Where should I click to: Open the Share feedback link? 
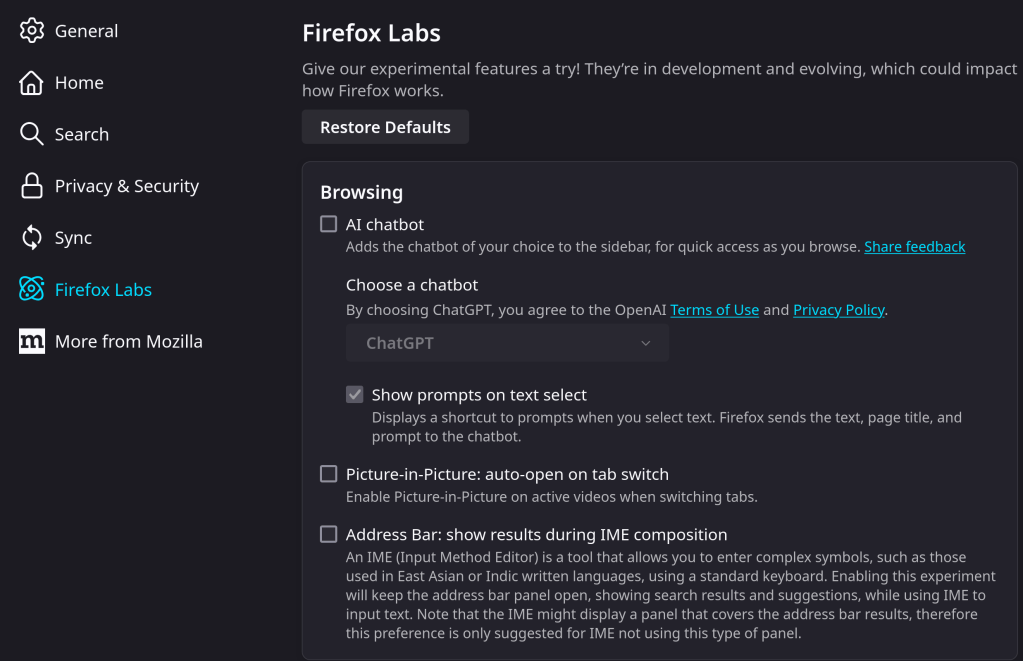click(914, 247)
